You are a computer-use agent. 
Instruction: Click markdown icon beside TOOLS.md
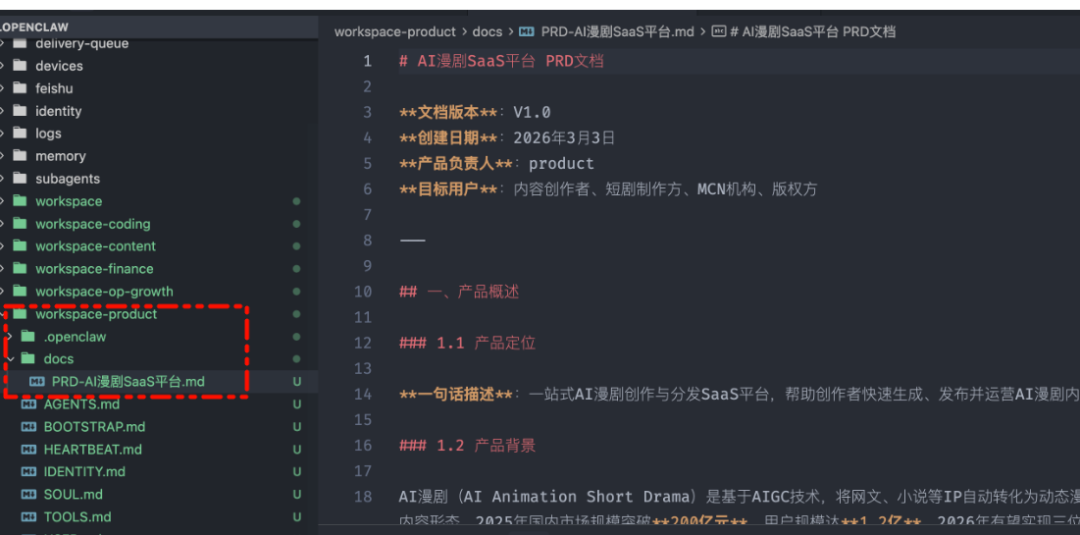click(x=28, y=517)
